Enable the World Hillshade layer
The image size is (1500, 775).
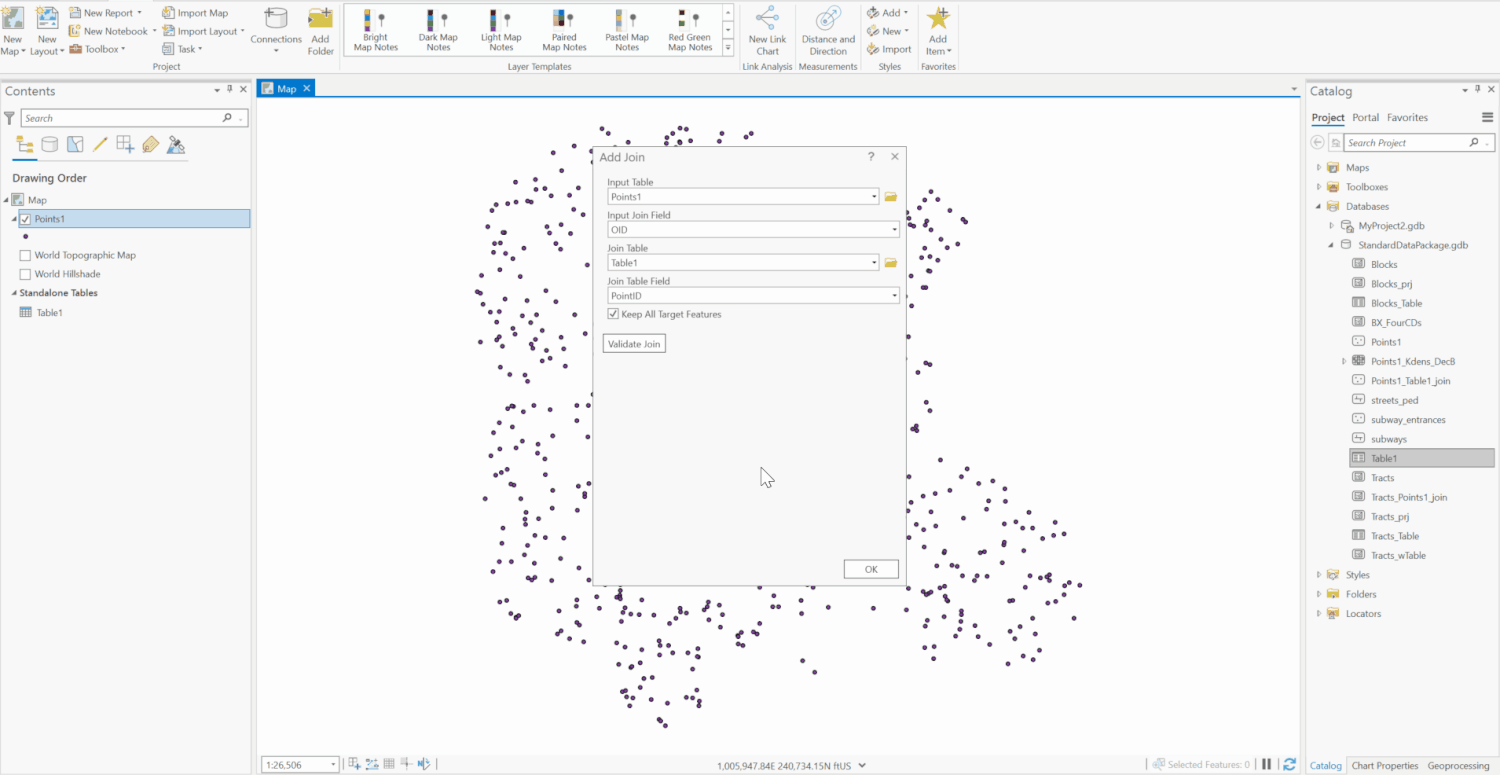26,273
